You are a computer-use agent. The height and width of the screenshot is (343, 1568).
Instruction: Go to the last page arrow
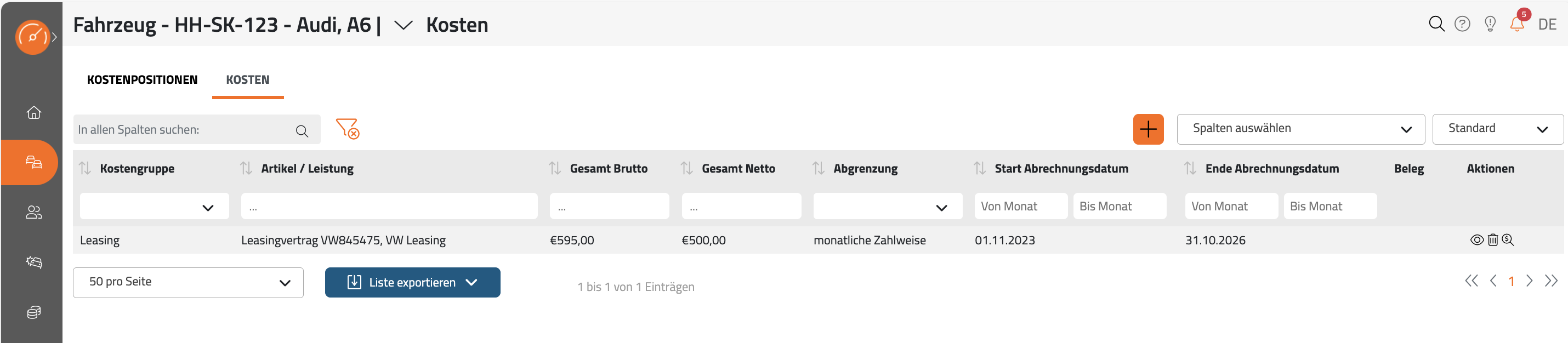click(x=1551, y=281)
